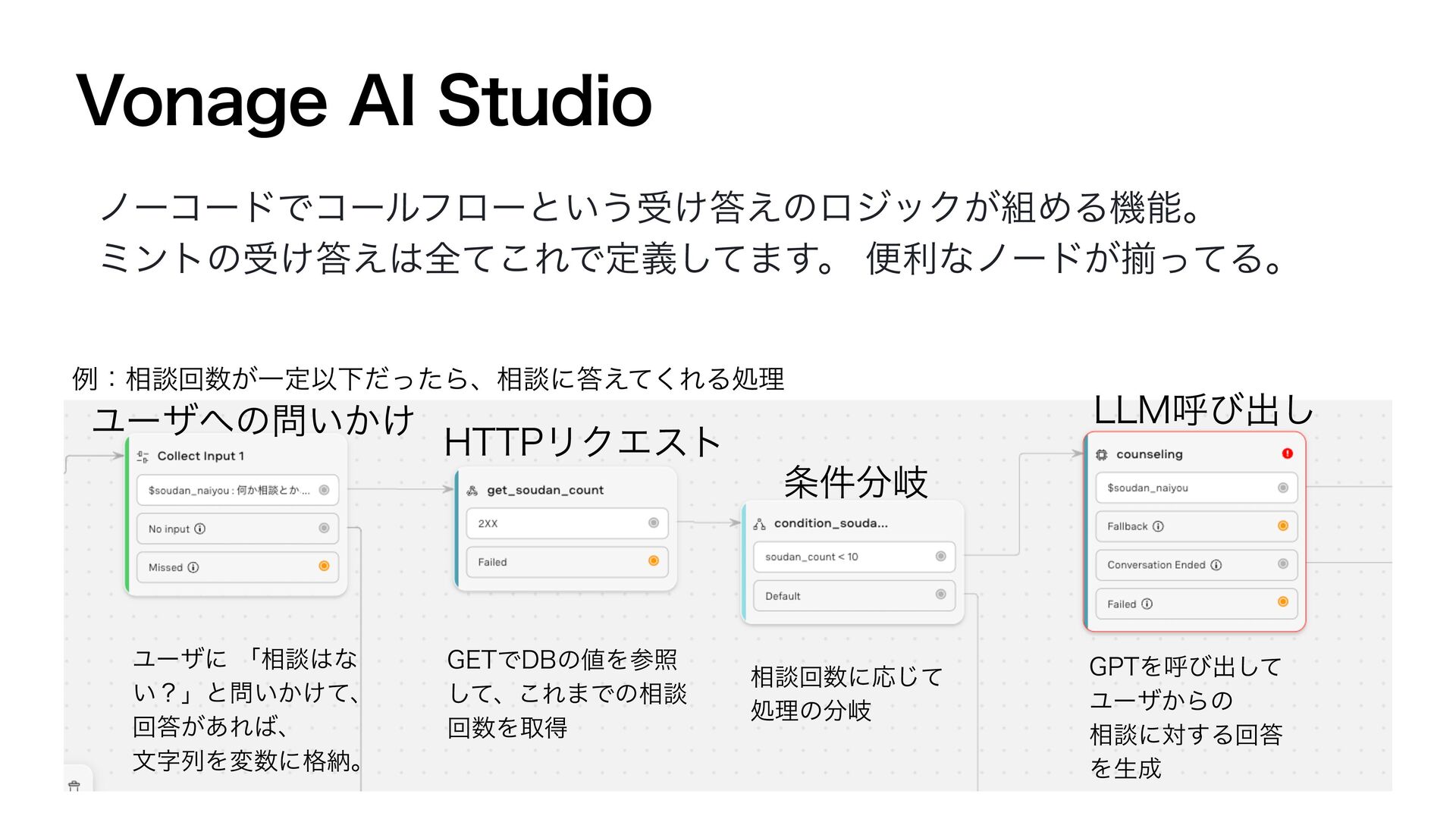Click the counseling node chip icon
The width and height of the screenshot is (1456, 819).
click(x=1102, y=455)
